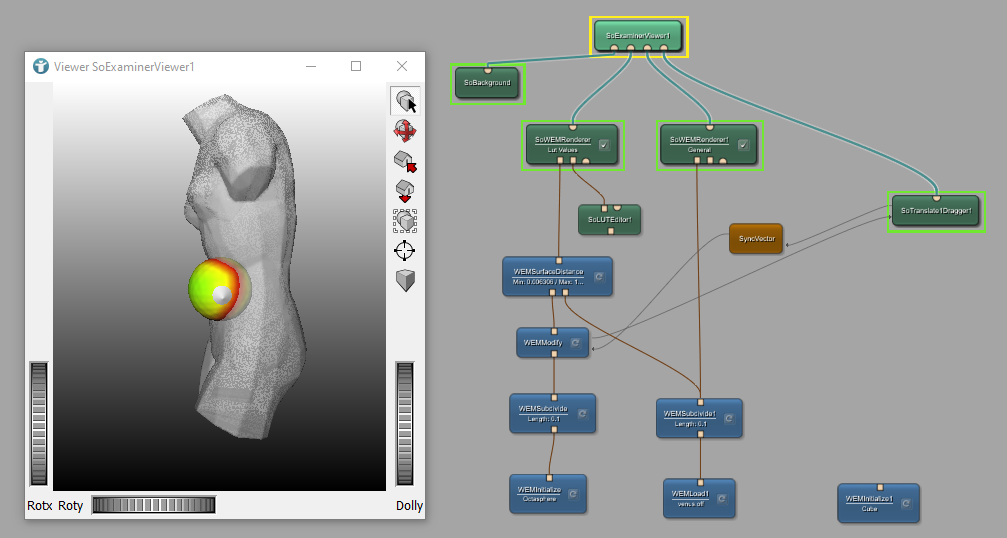Screen dimensions: 1007x538
Task: Activate the seek crosshair tool
Action: click(x=404, y=250)
